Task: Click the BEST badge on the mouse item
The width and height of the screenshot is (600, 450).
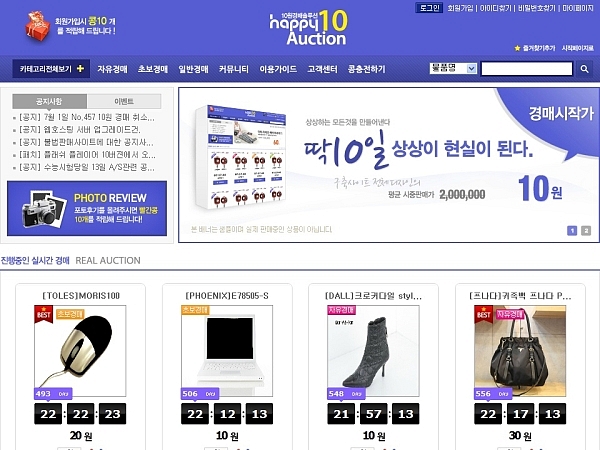Action: pos(43,314)
